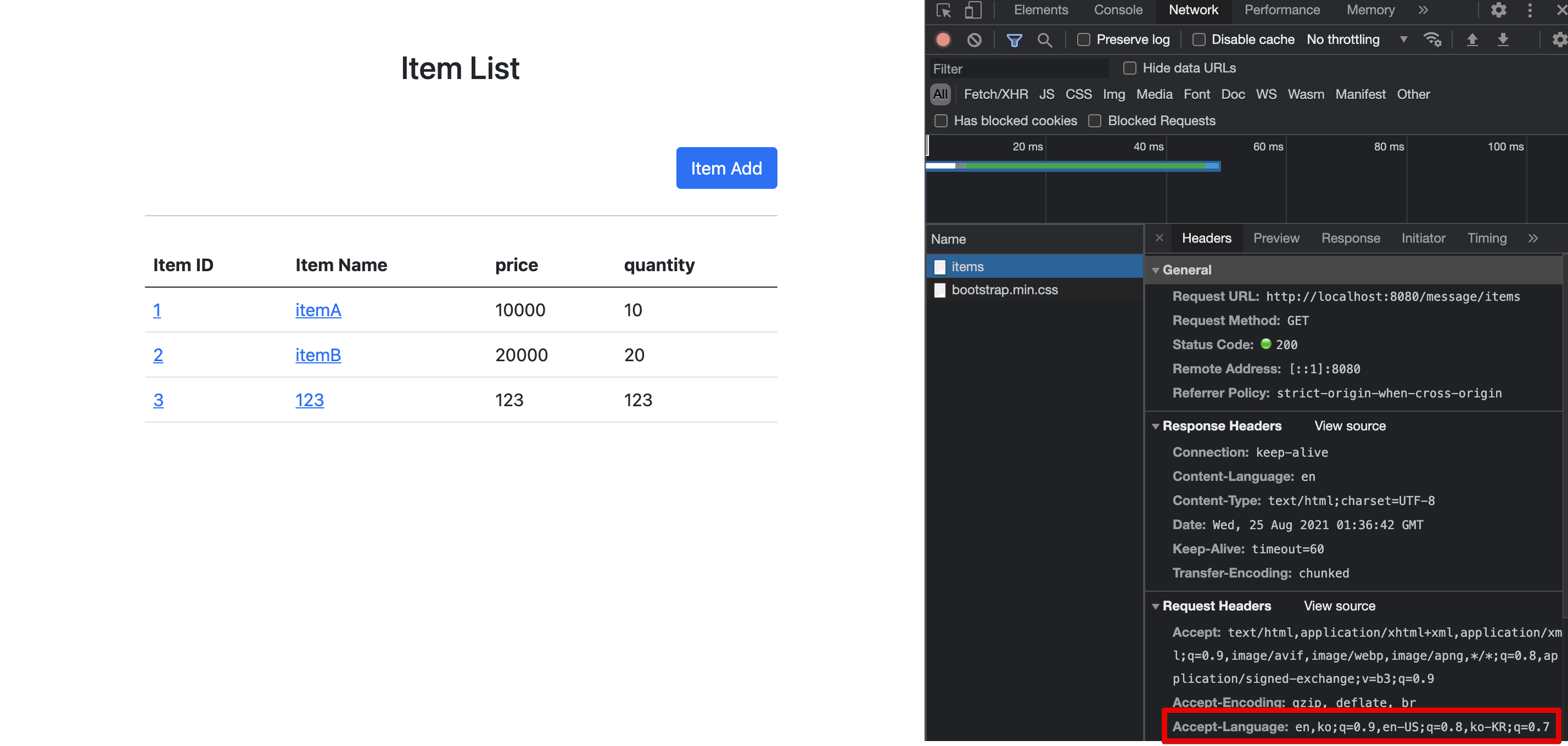Viewport: 1568px width, 746px height.
Task: Click the Item Add button
Action: (726, 168)
